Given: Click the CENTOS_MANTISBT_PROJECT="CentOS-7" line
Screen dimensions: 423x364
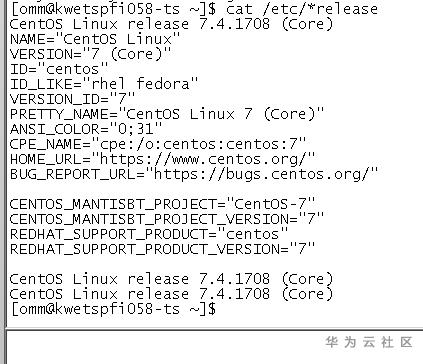Looking at the screenshot, I should pos(162,204).
